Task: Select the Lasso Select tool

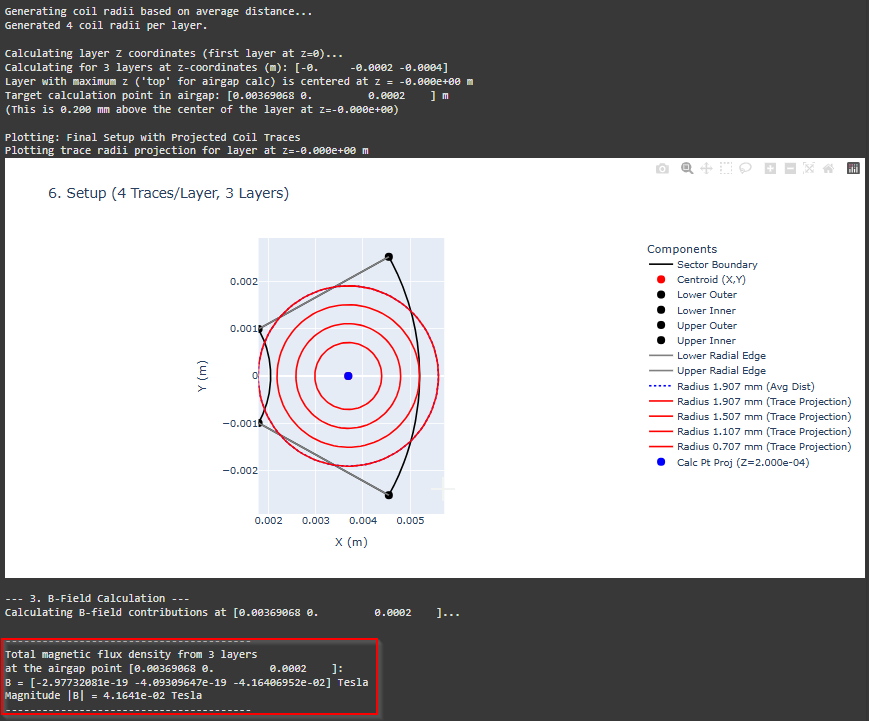Action: coord(745,168)
